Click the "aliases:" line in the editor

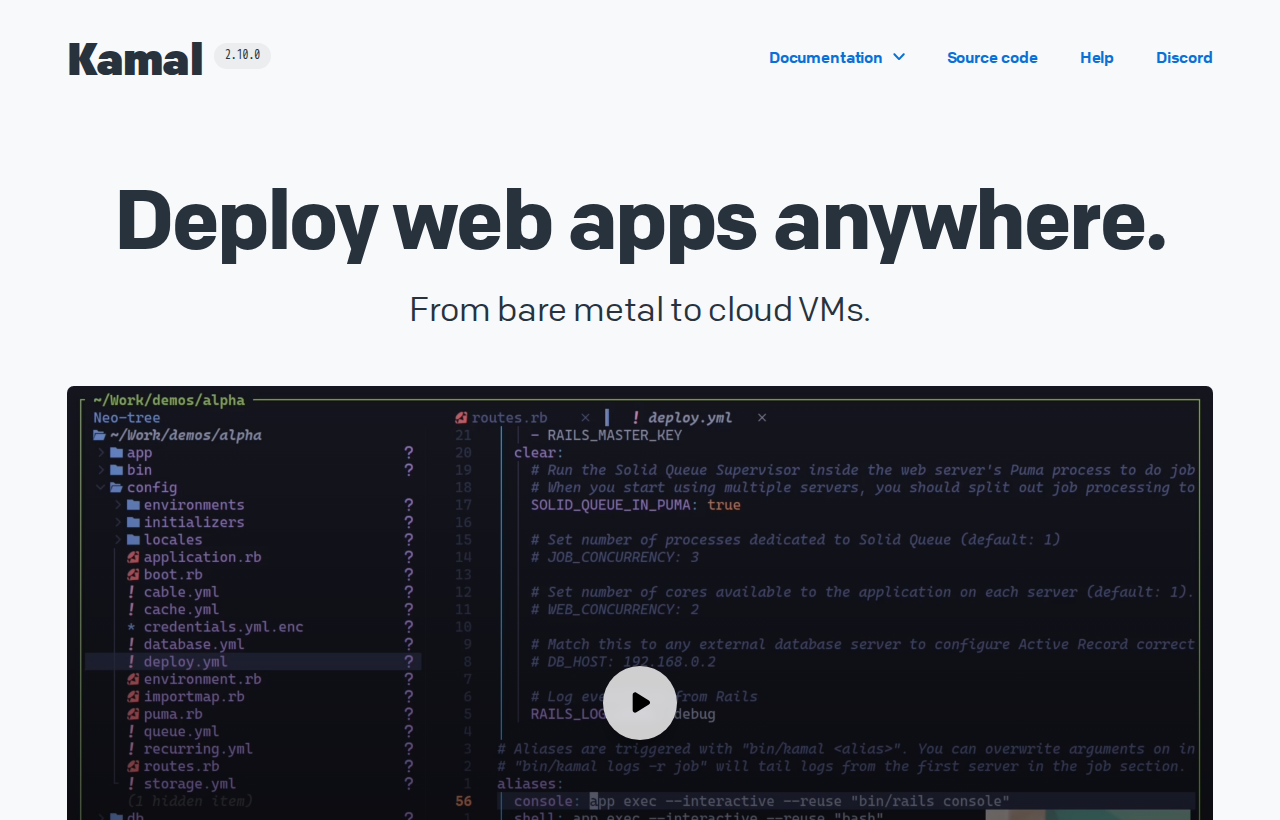point(530,784)
